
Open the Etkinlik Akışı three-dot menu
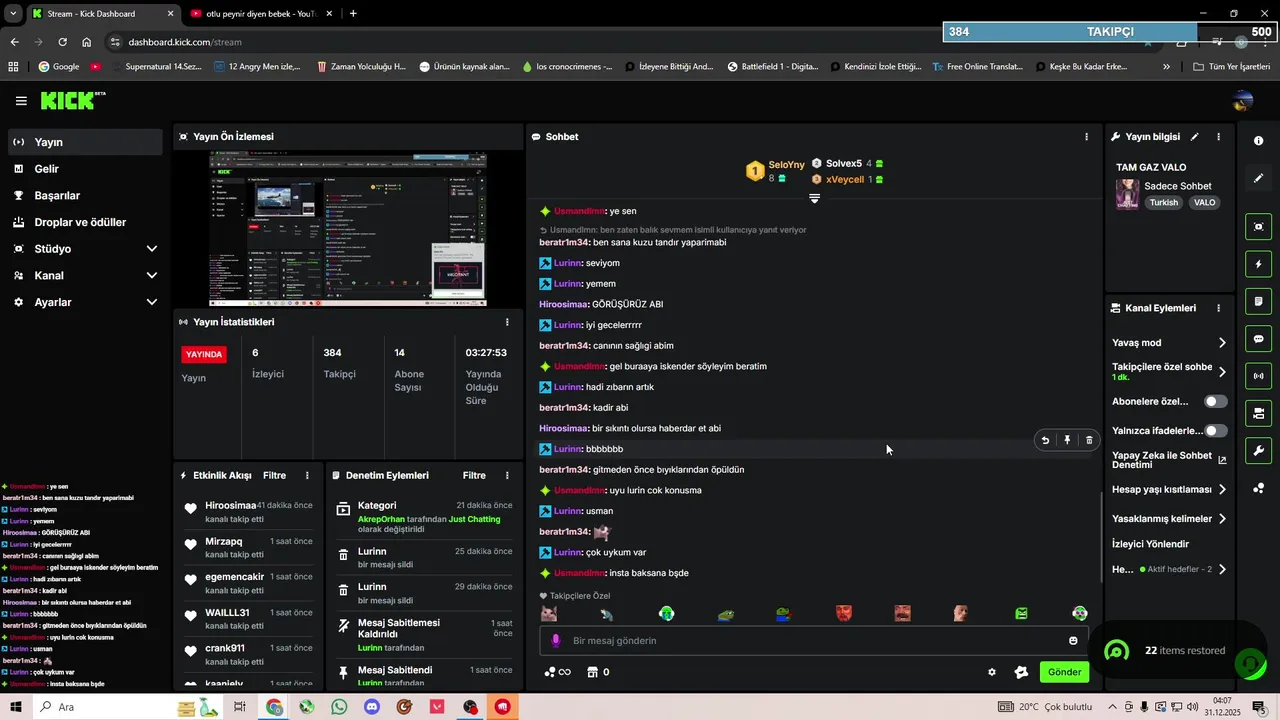pyautogui.click(x=307, y=476)
